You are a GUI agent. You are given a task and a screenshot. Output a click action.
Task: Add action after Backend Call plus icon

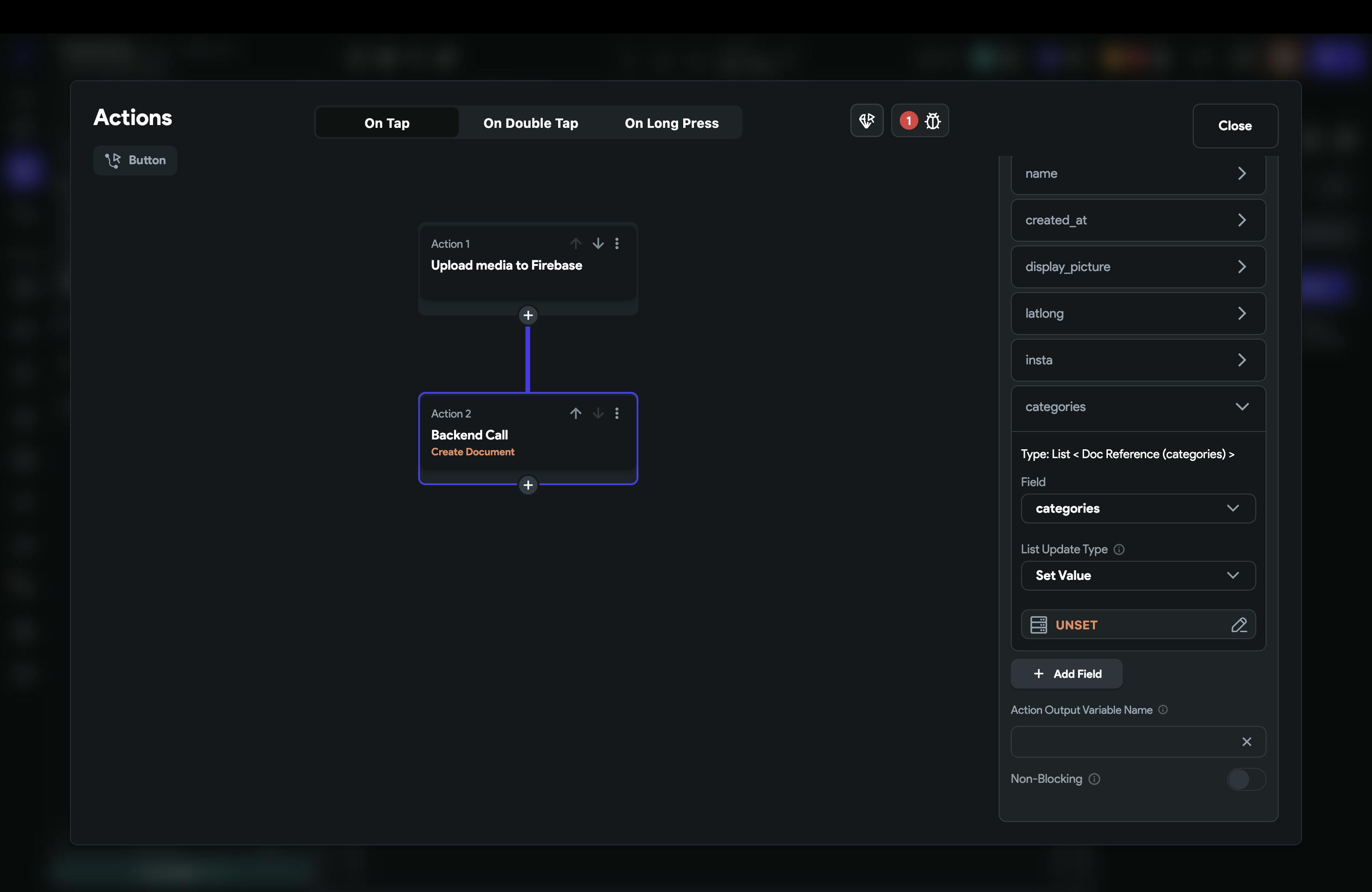pyautogui.click(x=527, y=485)
